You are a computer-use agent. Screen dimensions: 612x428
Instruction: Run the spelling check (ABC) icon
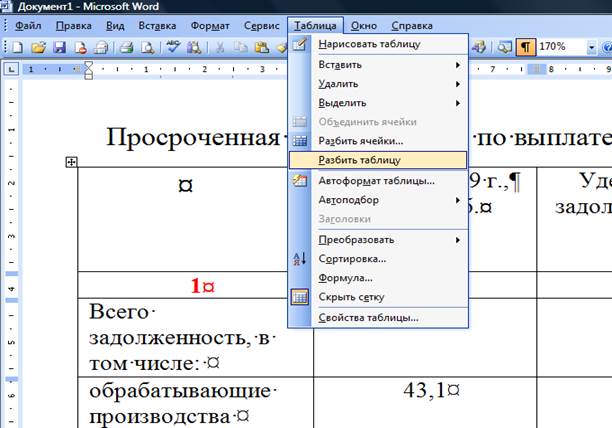point(172,47)
